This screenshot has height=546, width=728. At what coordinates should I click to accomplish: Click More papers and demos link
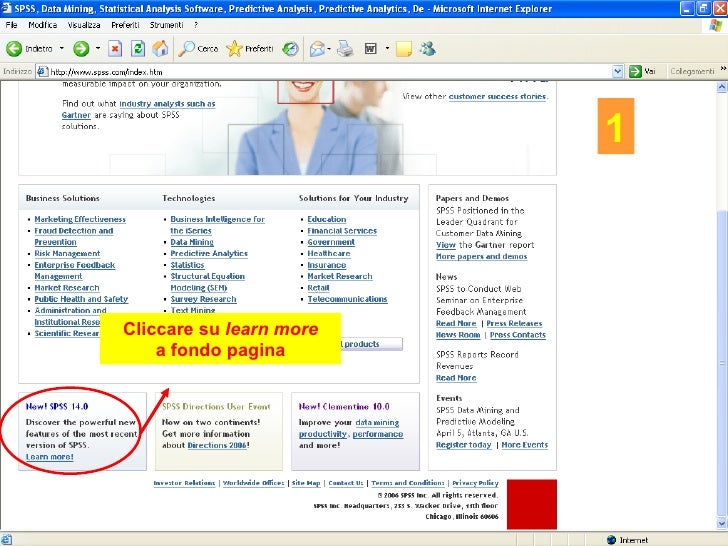pos(481,256)
